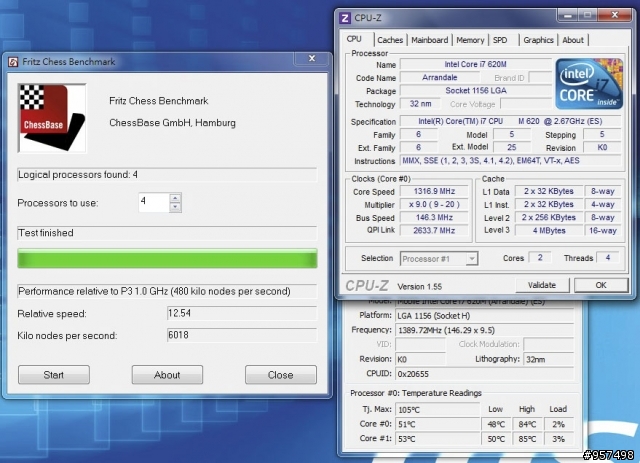640x463 pixels.
Task: Click OK in the CPU-Z window
Action: [601, 285]
